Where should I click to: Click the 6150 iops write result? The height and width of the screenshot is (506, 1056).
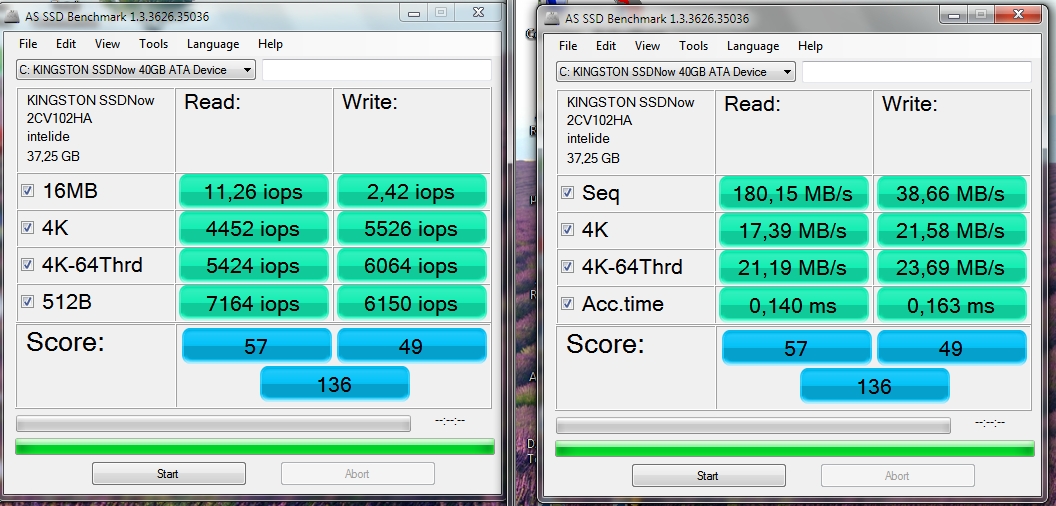tap(411, 303)
